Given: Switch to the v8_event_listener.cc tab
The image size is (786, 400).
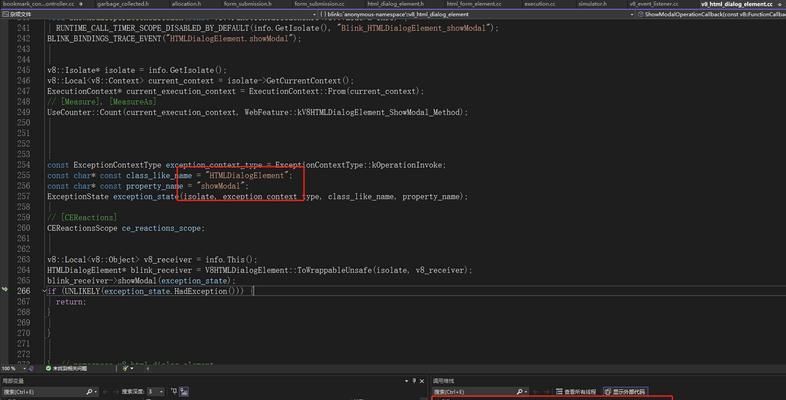Looking at the screenshot, I should click(654, 4).
